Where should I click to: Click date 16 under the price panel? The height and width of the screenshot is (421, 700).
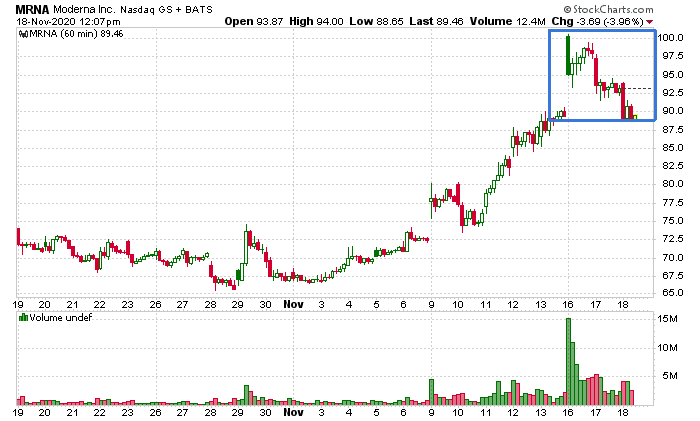point(568,304)
